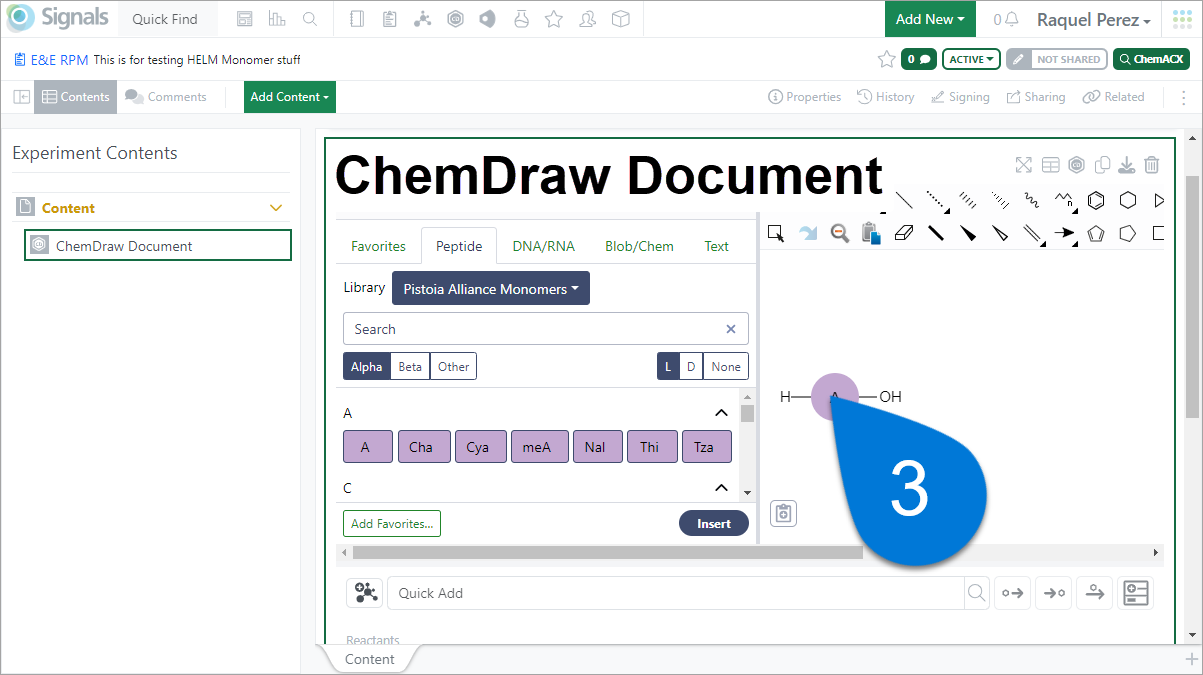The image size is (1203, 675).
Task: Choose the cyclohexane ring tool
Action: tap(1128, 200)
